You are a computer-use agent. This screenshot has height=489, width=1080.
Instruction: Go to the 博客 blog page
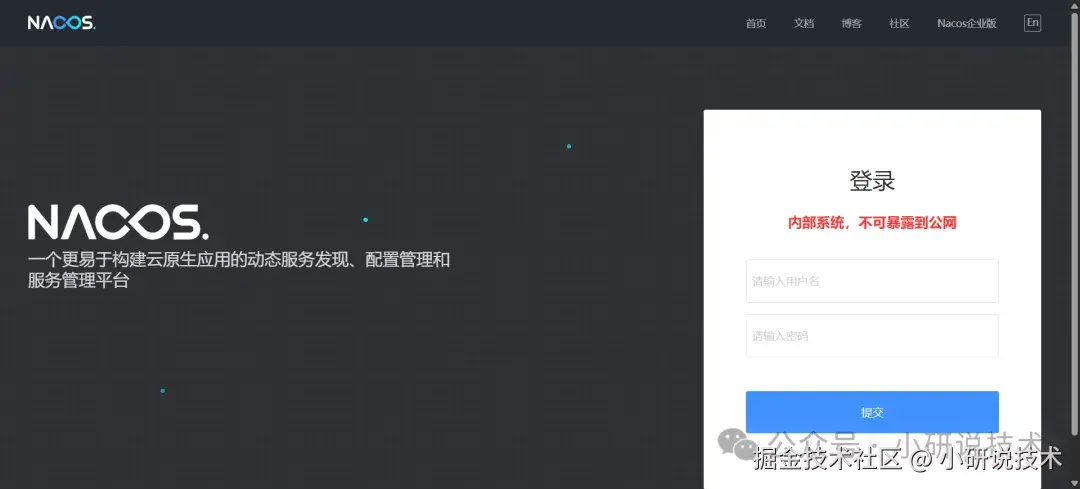tap(851, 23)
